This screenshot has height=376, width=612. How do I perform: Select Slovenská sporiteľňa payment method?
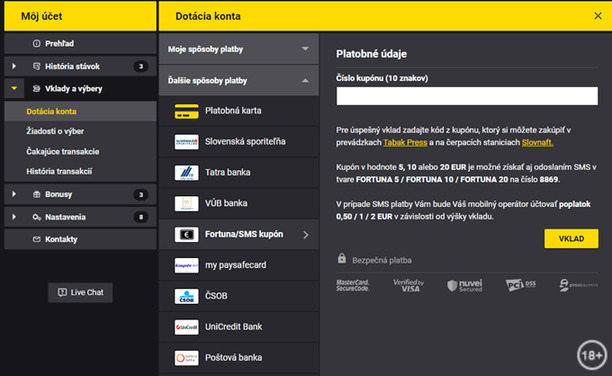(239, 142)
